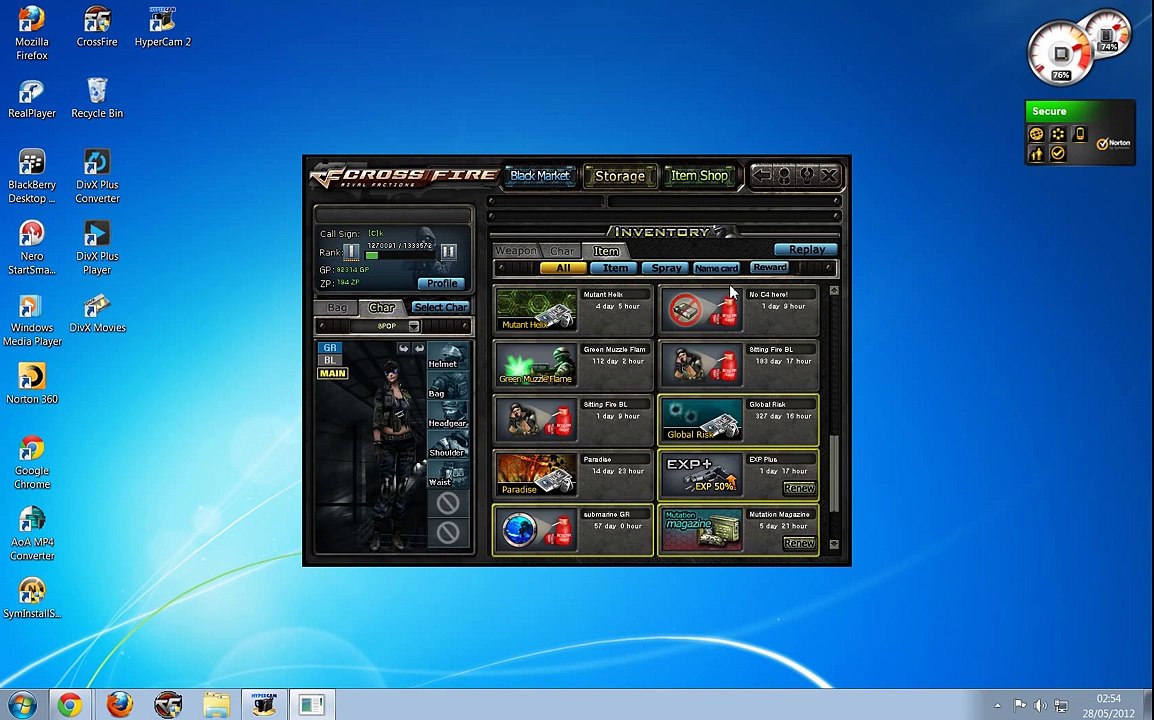The image size is (1154, 720).
Task: Click the Profile button
Action: pyautogui.click(x=442, y=283)
